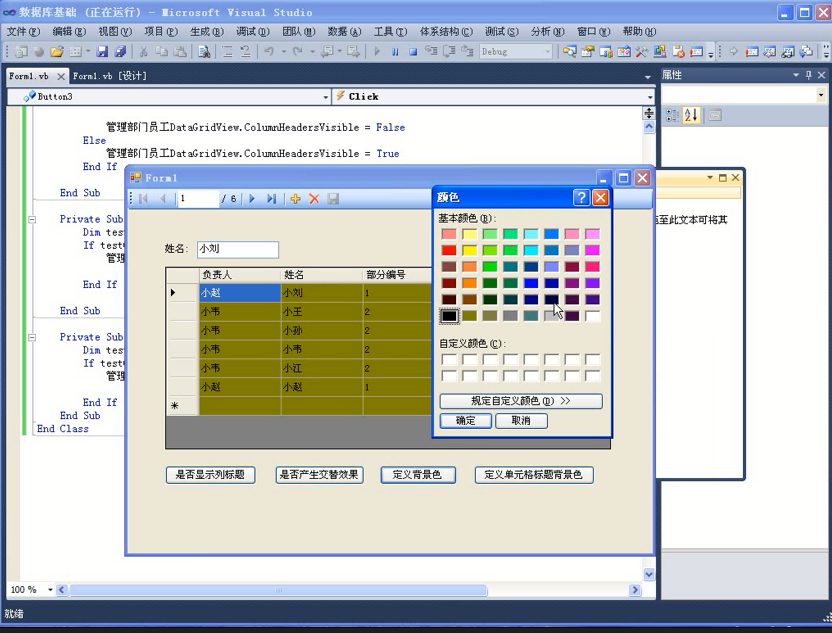Select the 小王 cell in the grid
Image resolution: width=832 pixels, height=633 pixels.
click(322, 311)
